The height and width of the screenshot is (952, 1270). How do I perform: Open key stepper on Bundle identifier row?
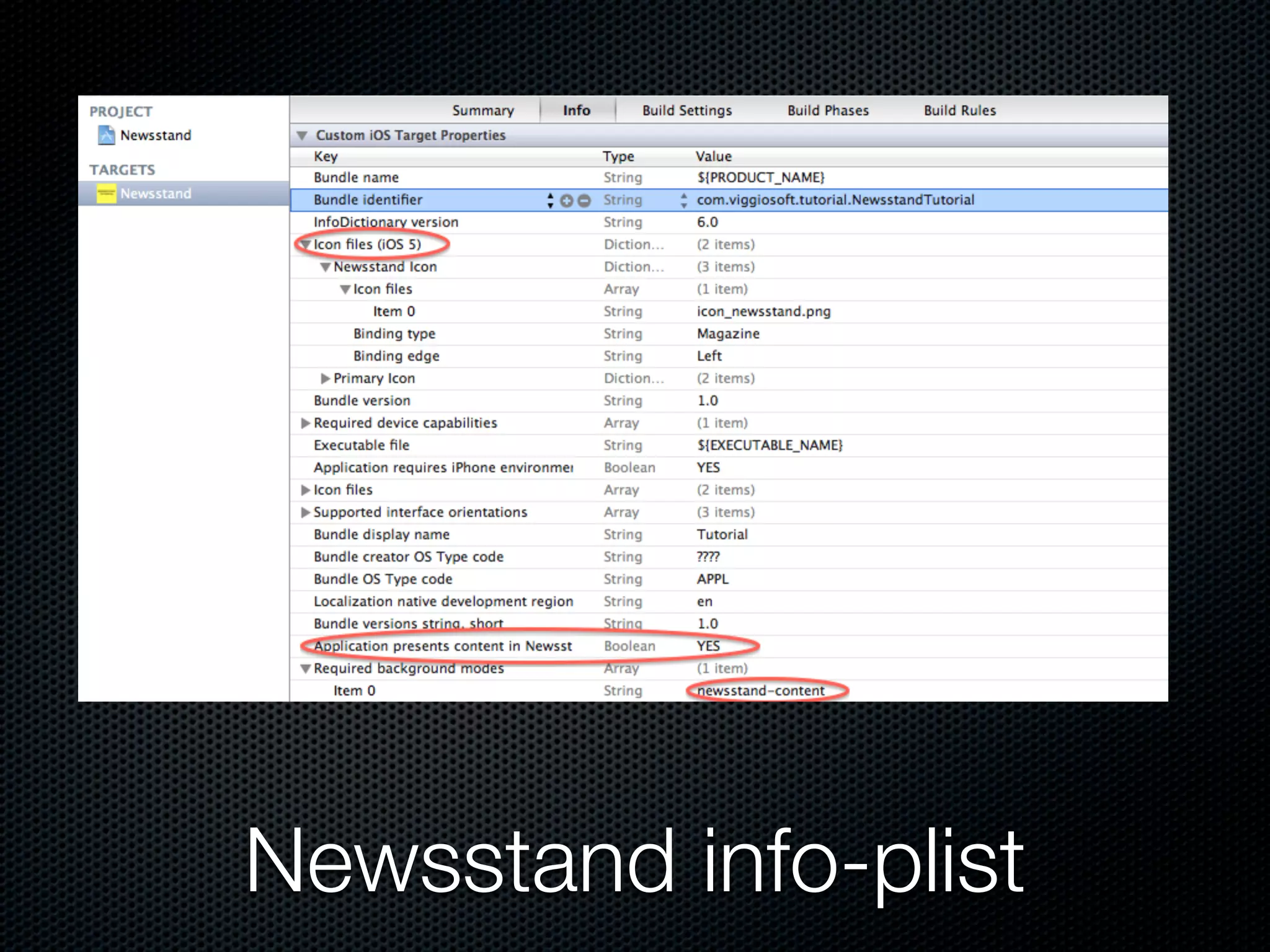coord(550,200)
